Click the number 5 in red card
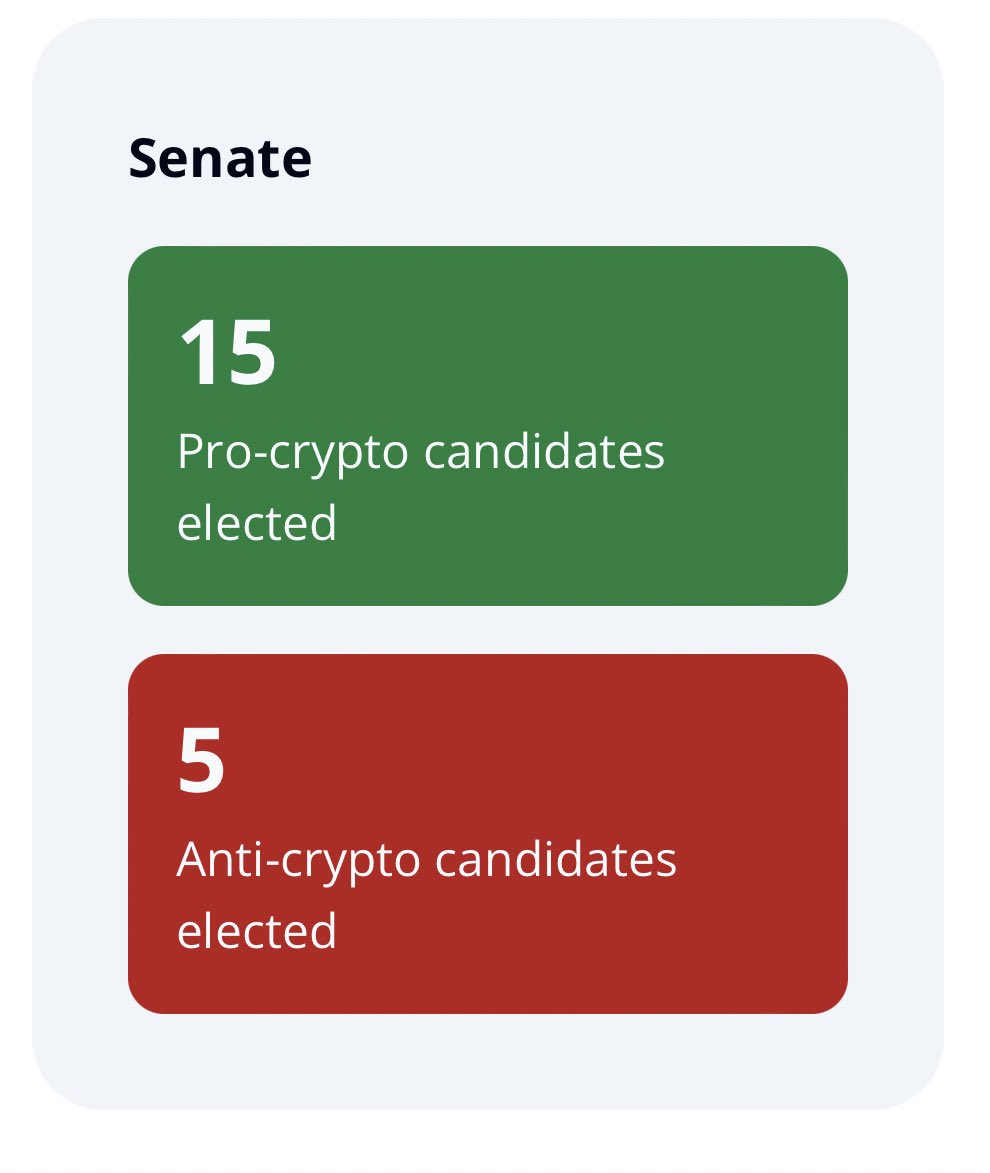Screen dimensions: 990x1173 [201, 761]
